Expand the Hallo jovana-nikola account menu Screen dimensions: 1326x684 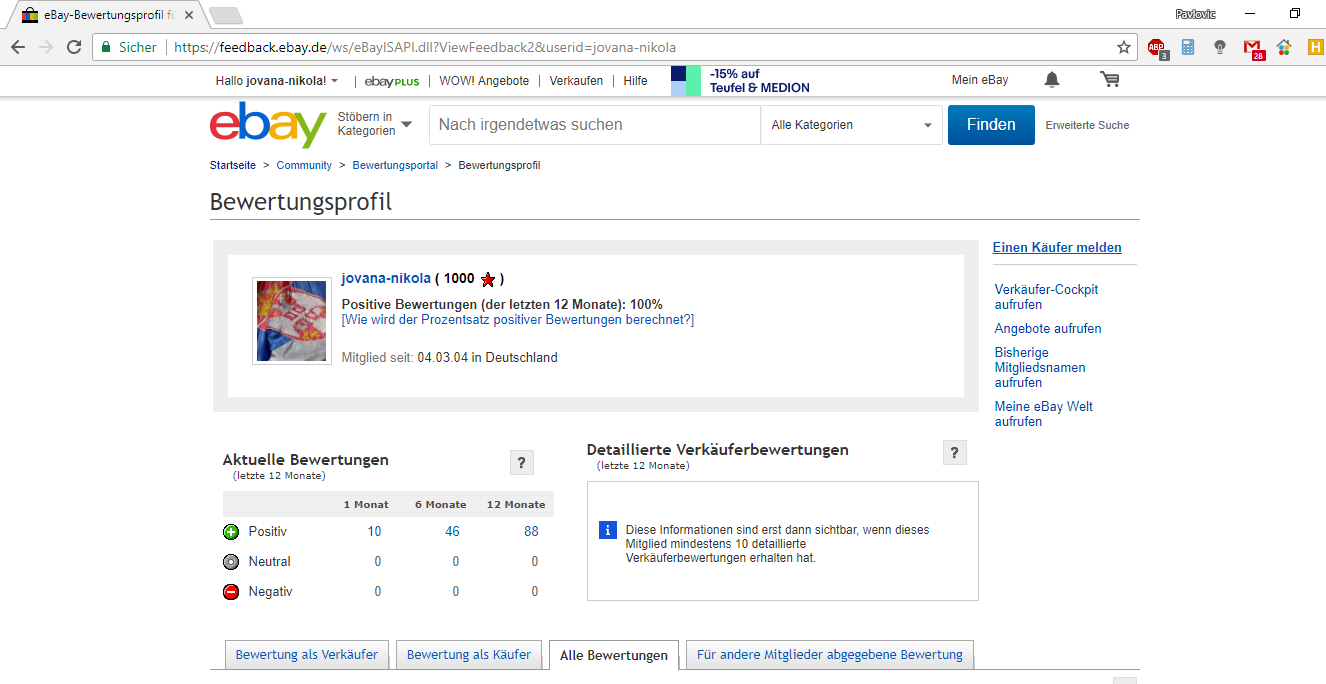(277, 81)
